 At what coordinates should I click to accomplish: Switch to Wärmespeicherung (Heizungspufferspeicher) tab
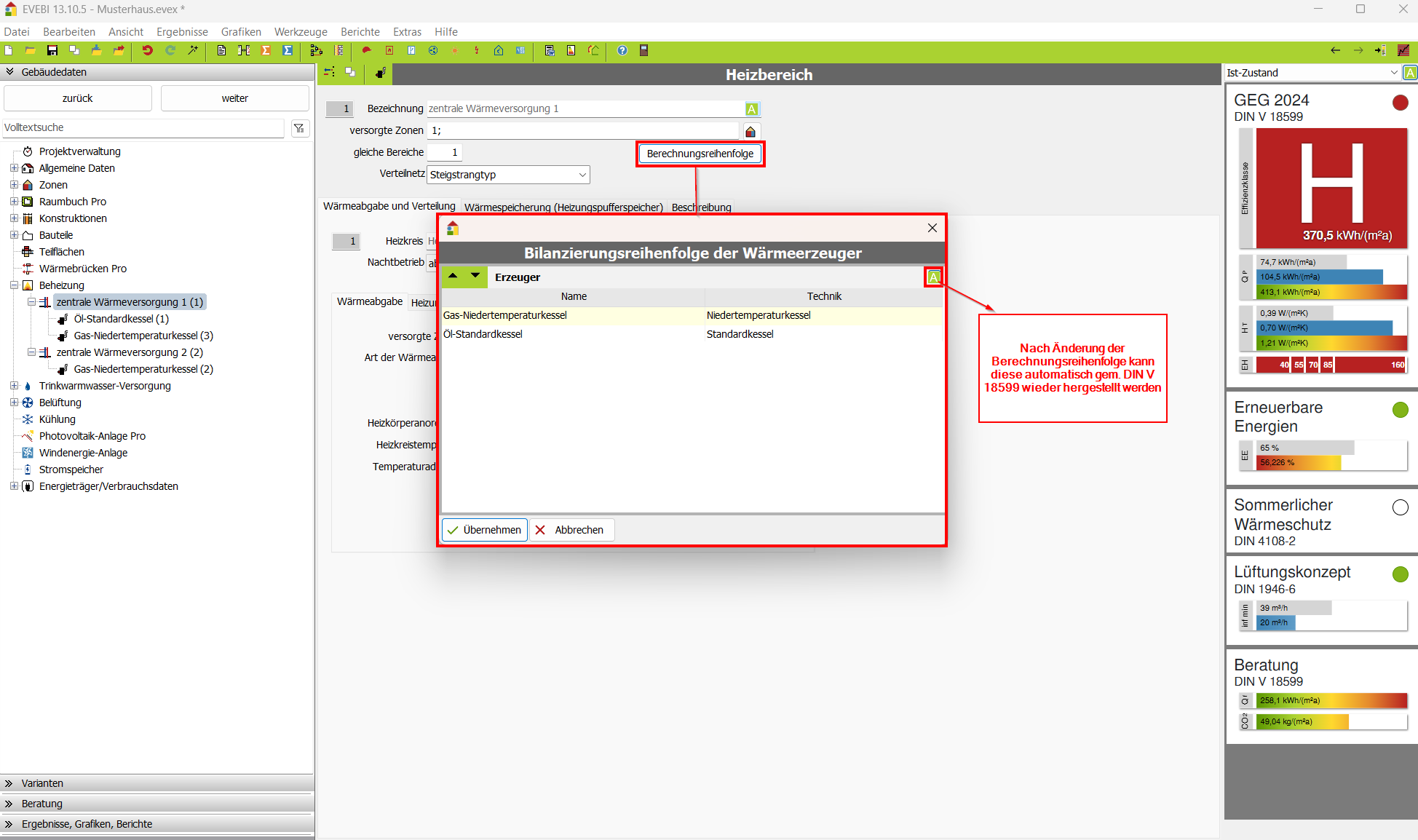pyautogui.click(x=563, y=207)
